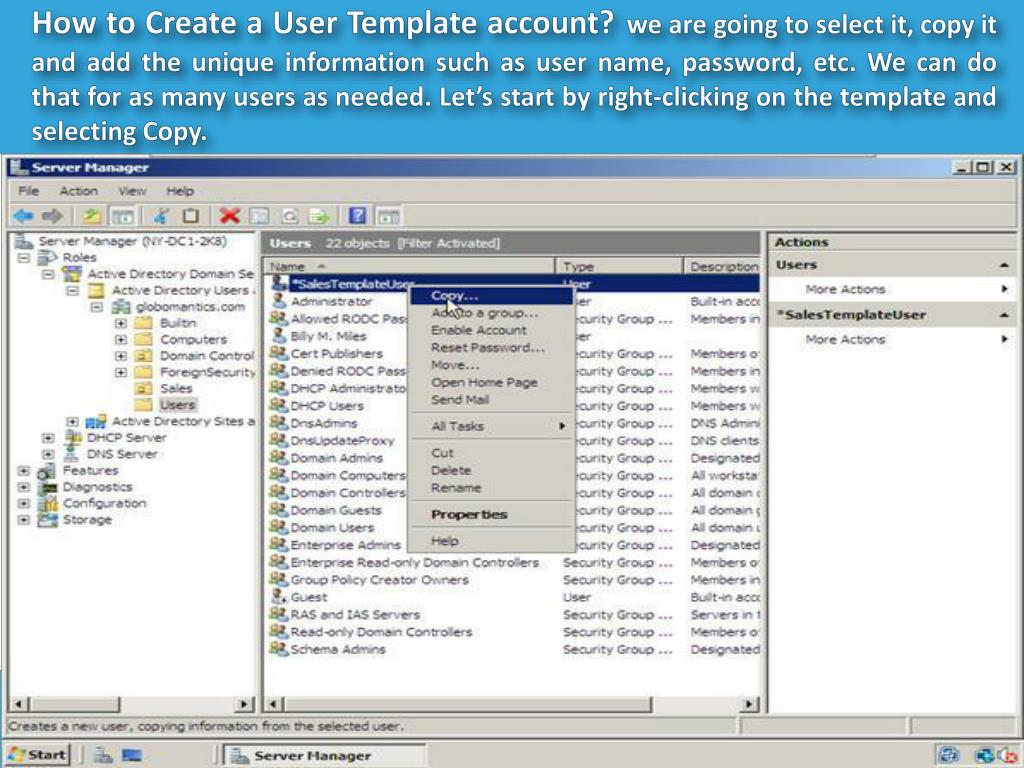
Task: Click the Copy clipboard toolbar icon
Action: [x=191, y=216]
